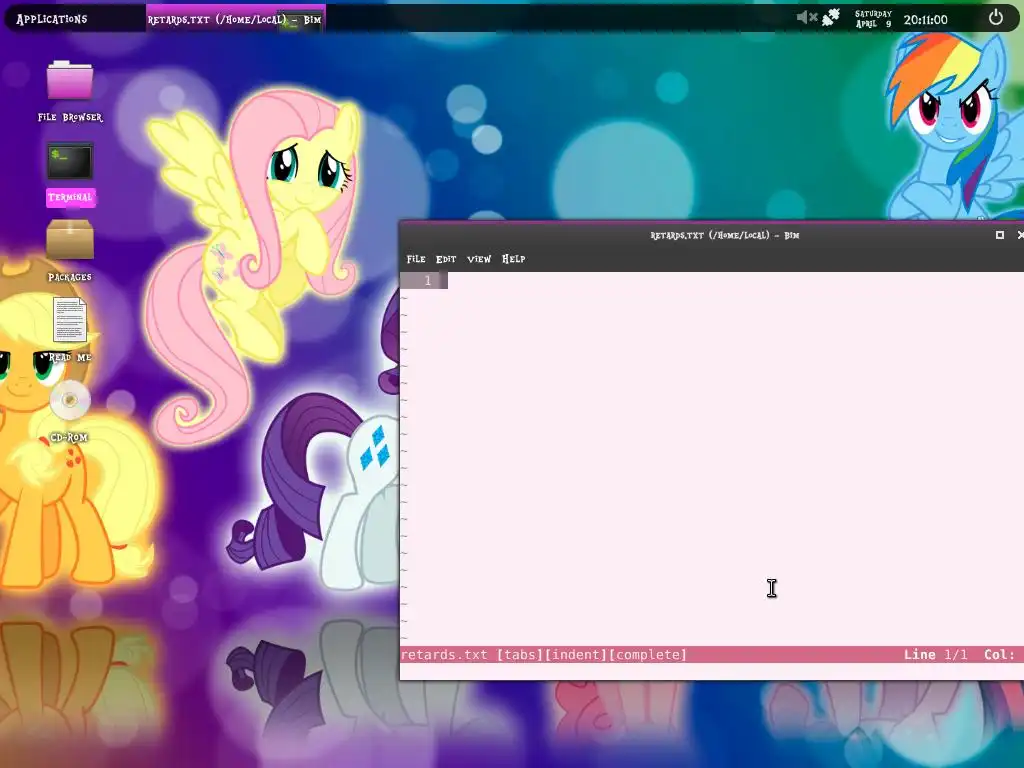Viewport: 1024px width, 768px height.
Task: Open the Applications menu in the panel
Action: click(x=52, y=19)
